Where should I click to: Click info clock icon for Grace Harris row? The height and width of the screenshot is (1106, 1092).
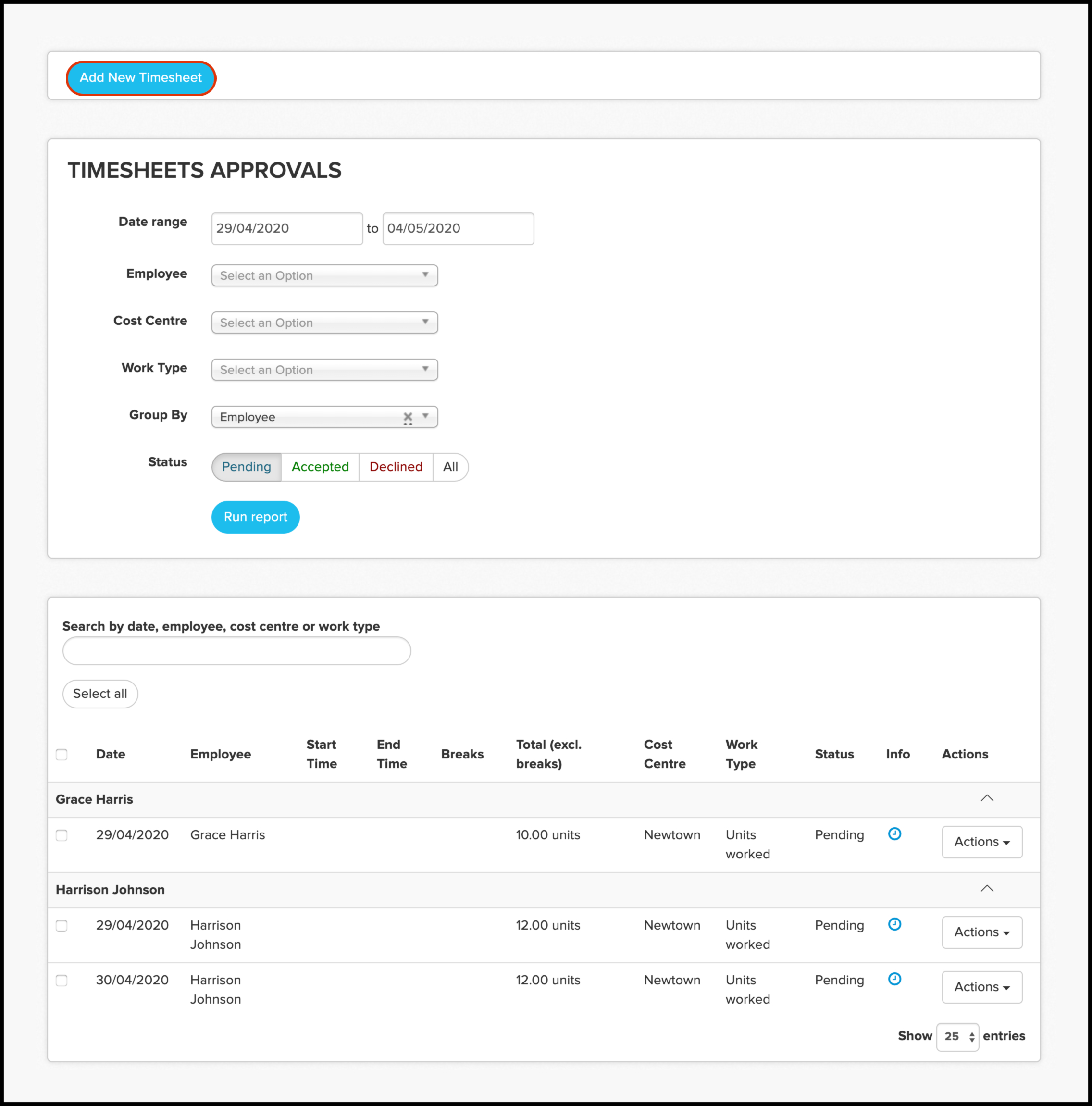(x=894, y=834)
